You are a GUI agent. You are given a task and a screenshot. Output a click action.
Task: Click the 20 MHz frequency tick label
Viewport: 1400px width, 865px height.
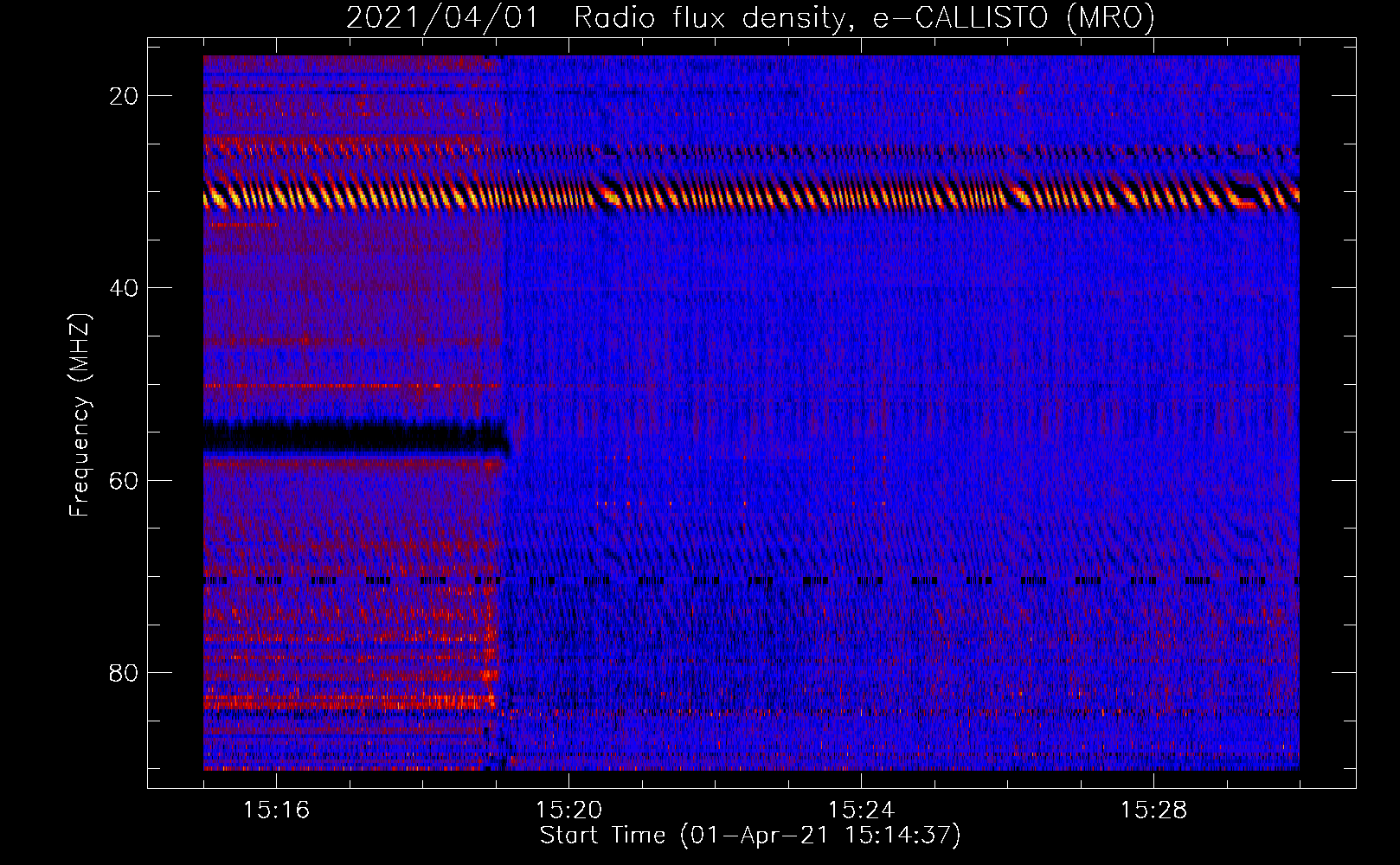[125, 96]
